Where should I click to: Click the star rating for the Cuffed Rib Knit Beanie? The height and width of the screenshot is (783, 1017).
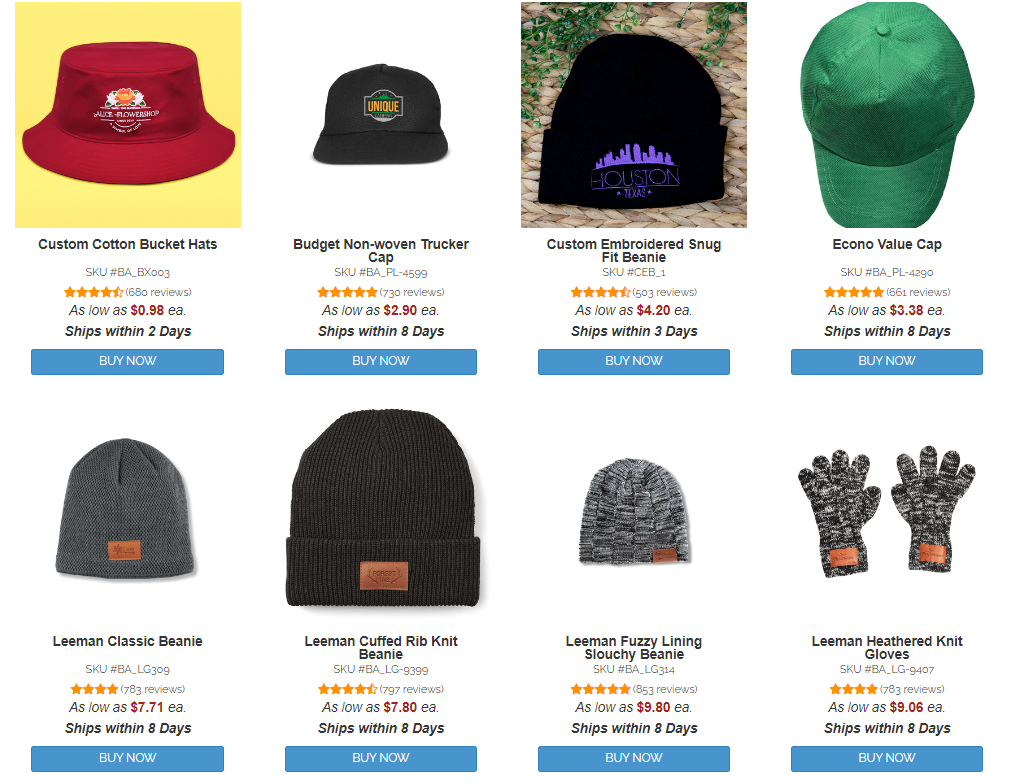(x=348, y=689)
